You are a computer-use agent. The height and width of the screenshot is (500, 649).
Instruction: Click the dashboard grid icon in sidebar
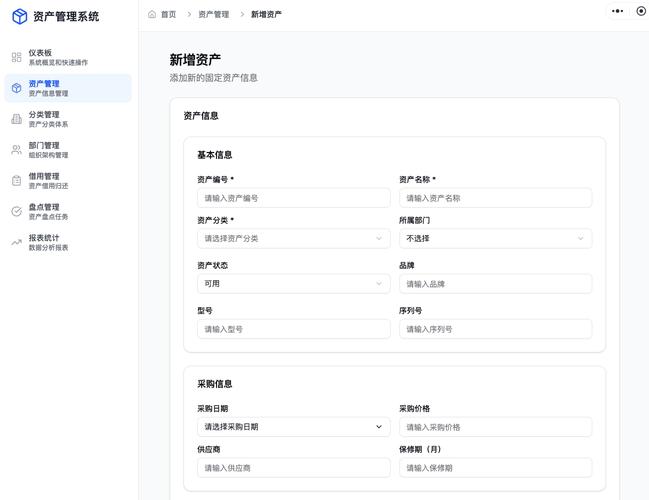point(16,57)
